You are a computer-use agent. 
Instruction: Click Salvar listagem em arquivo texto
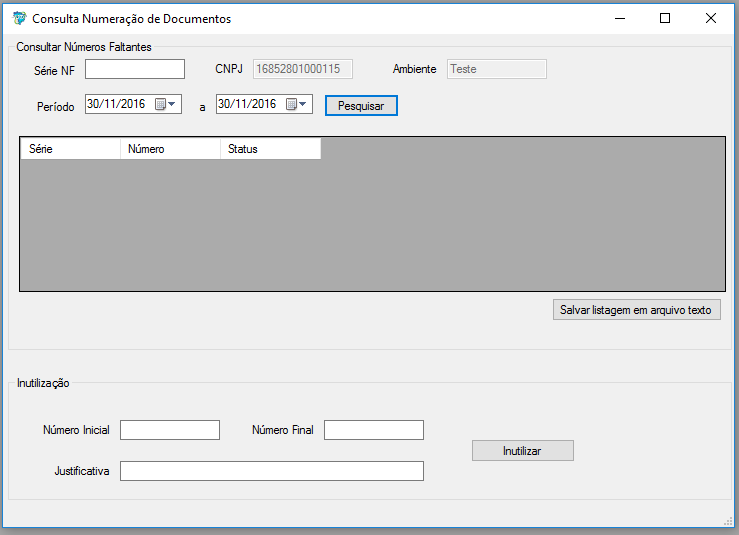[x=636, y=310]
